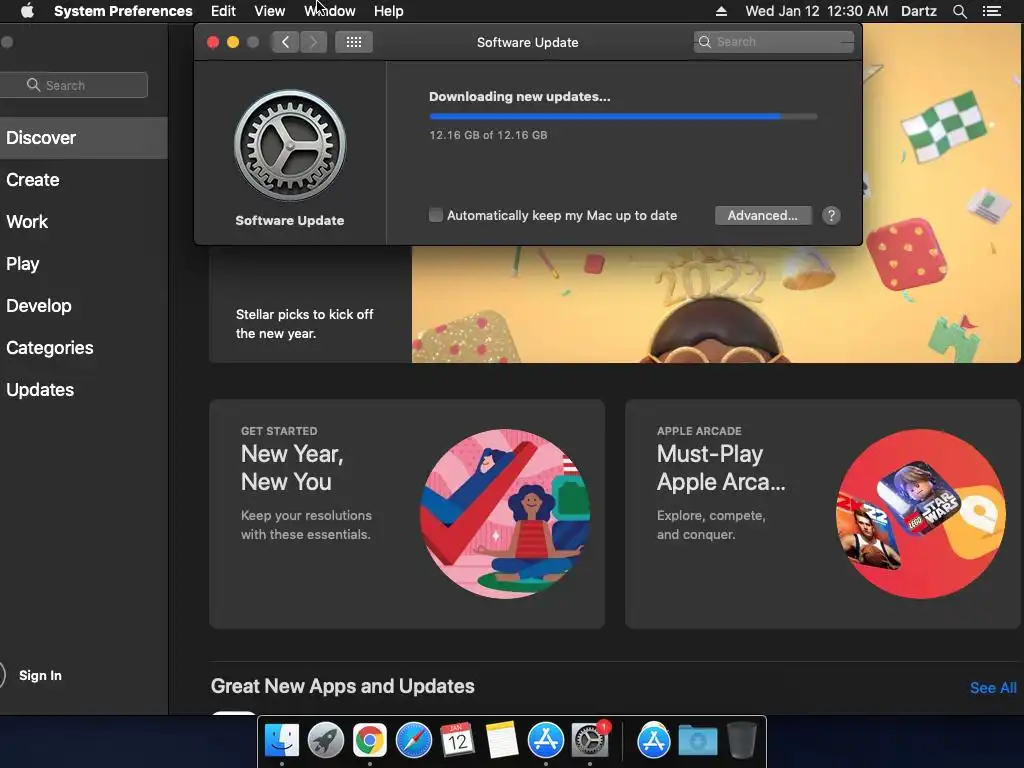Open the Edit menu
Viewport: 1024px width, 768px height.
[x=223, y=11]
